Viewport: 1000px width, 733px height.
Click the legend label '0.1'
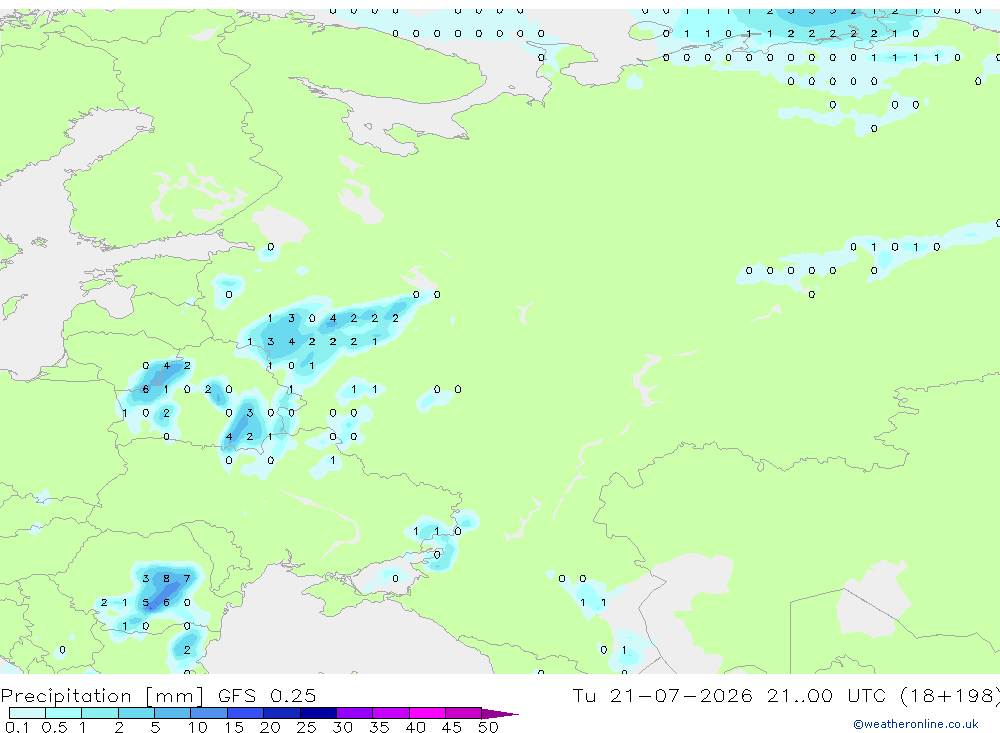(x=17, y=727)
